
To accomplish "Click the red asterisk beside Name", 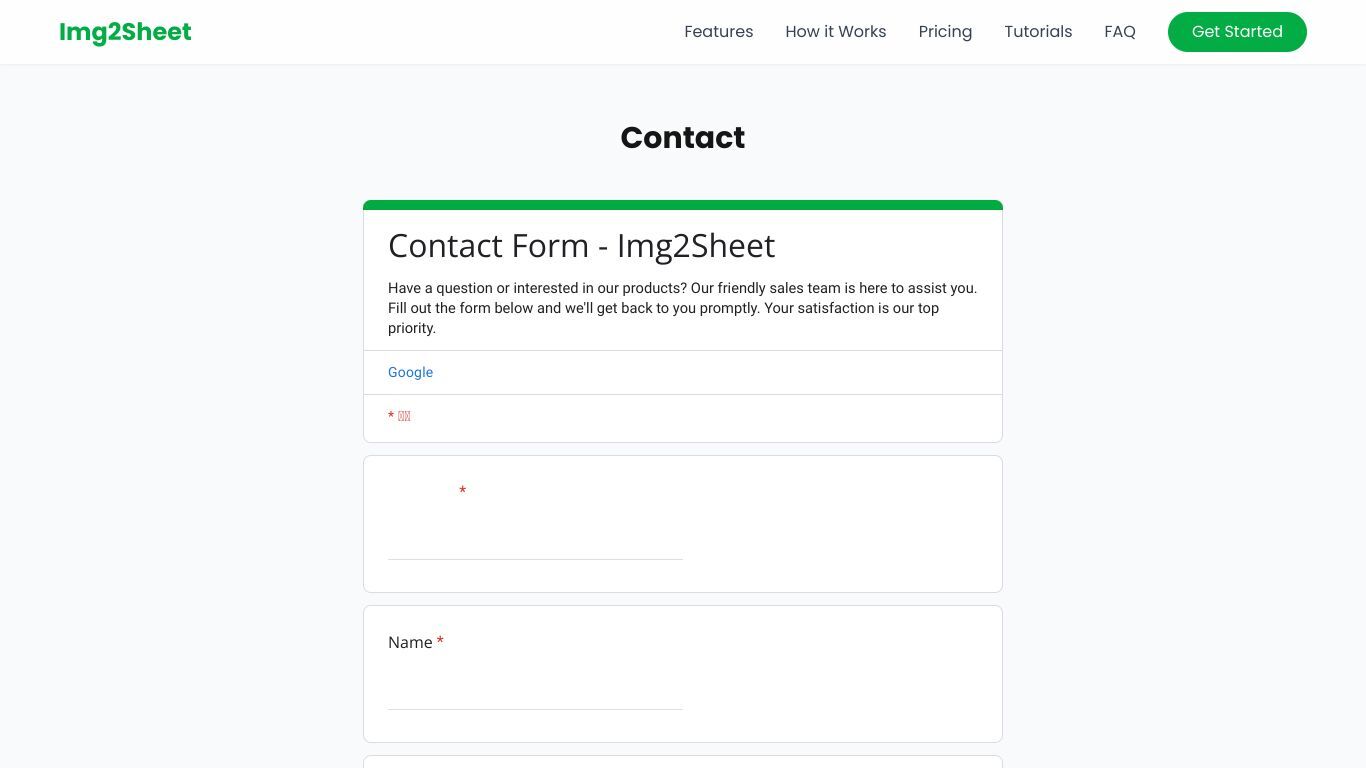I will click(440, 641).
